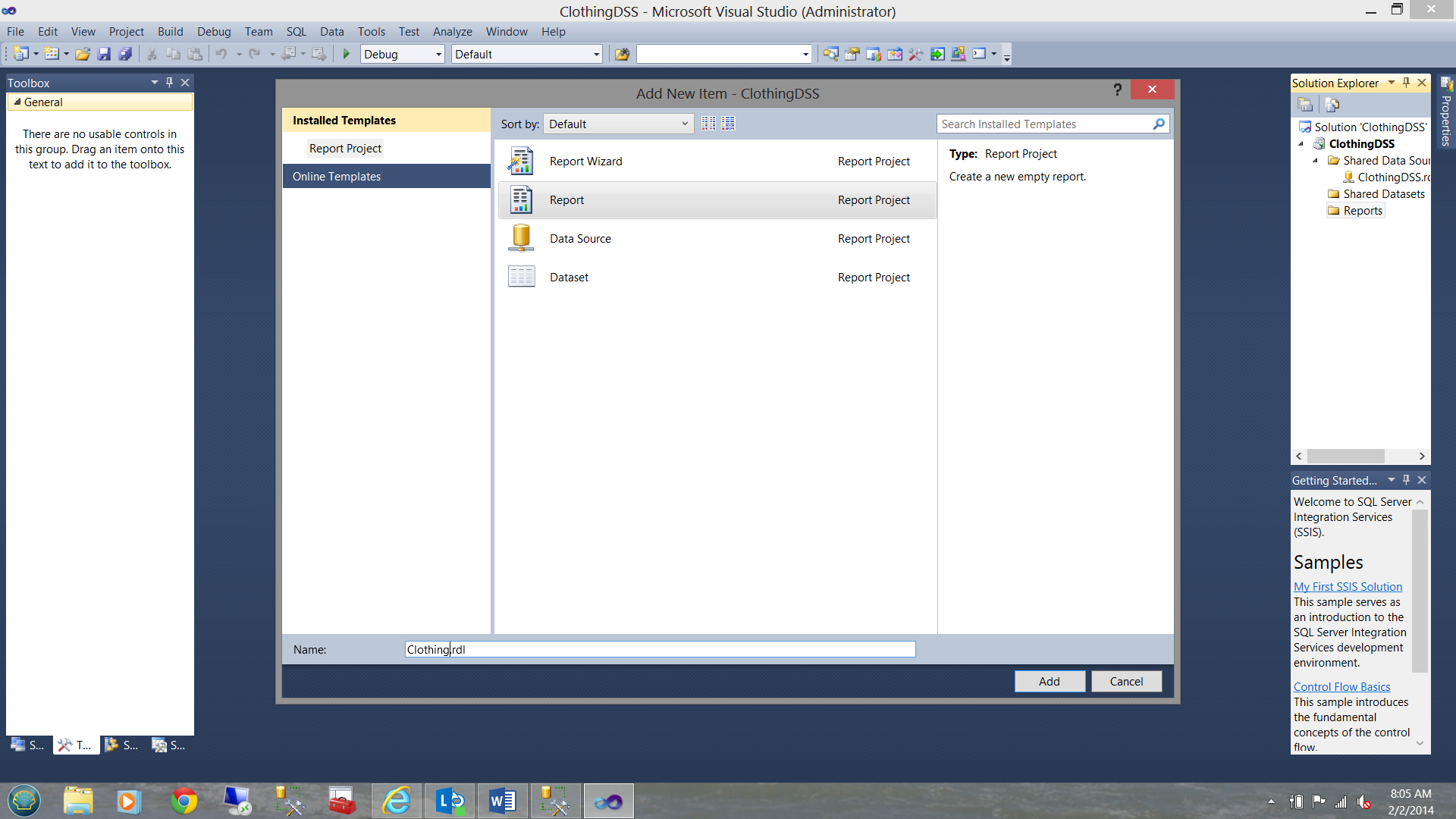Switch to medium icons list view
This screenshot has height=819, width=1456.
[x=728, y=124]
